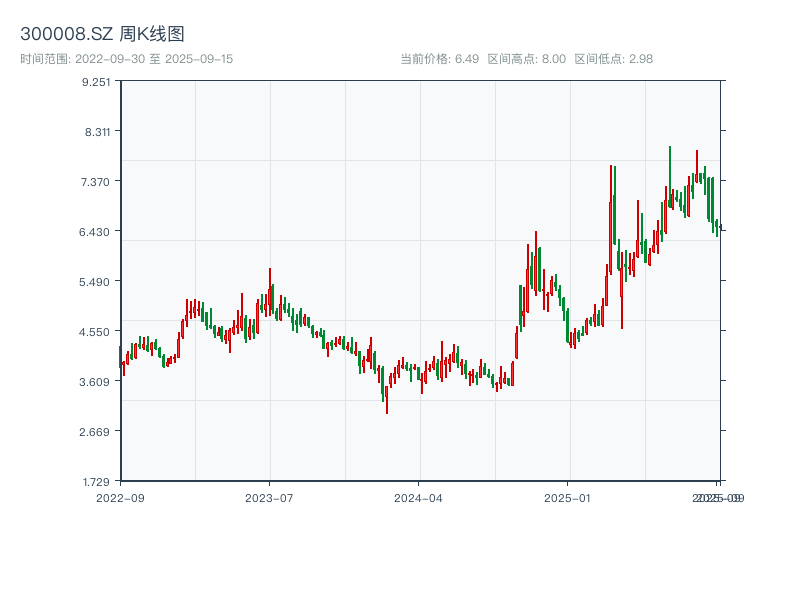Click x-axis label 2025-01

pyautogui.click(x=567, y=498)
